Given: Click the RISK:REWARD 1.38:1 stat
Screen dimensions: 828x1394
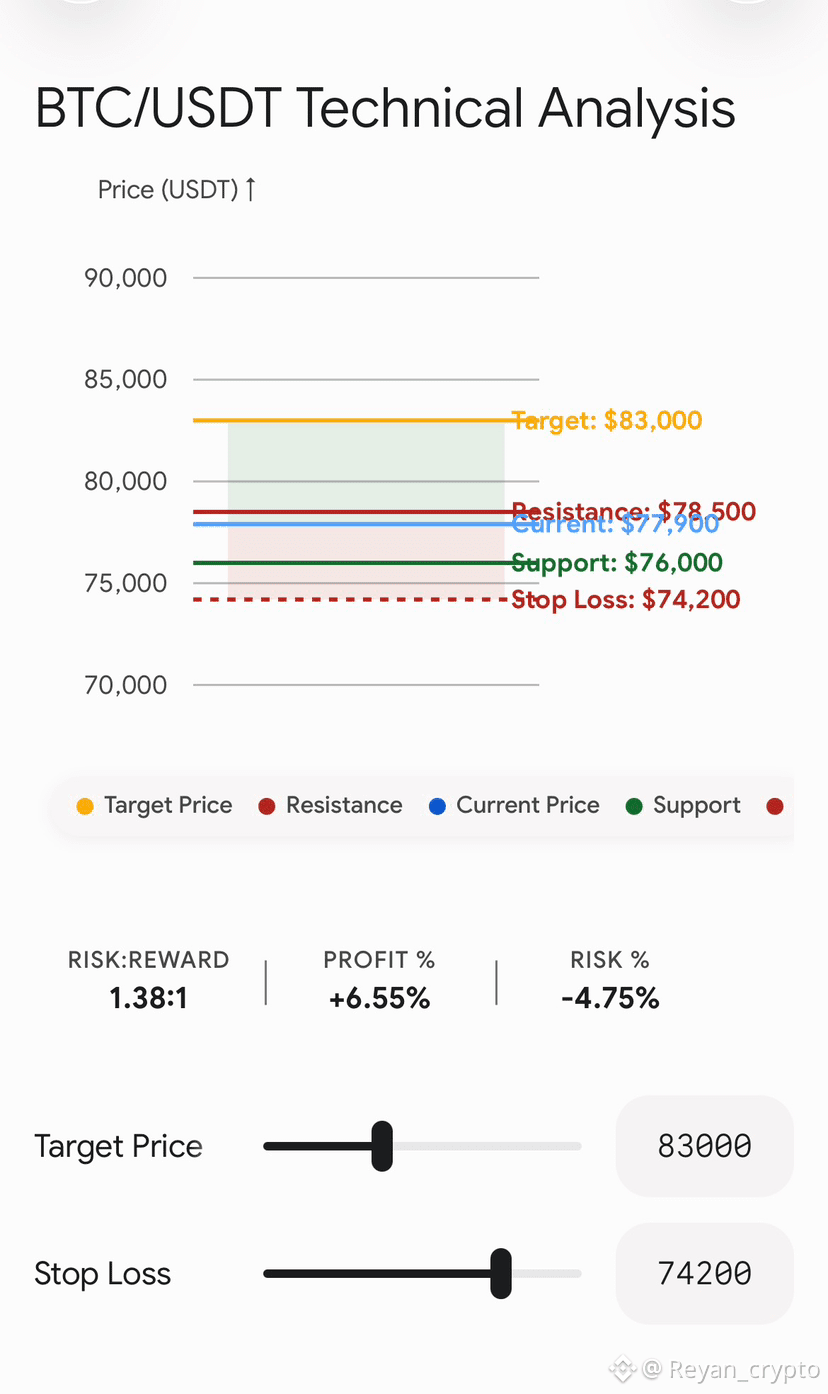Looking at the screenshot, I should coord(149,980).
